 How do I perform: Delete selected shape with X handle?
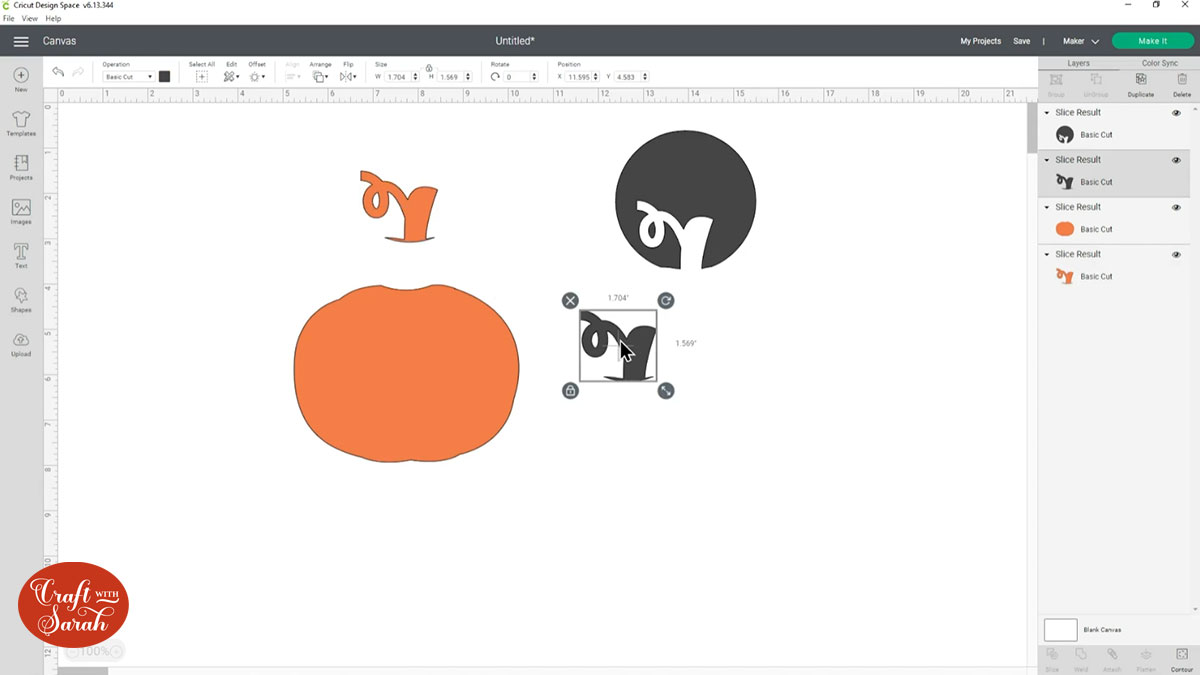click(x=570, y=301)
